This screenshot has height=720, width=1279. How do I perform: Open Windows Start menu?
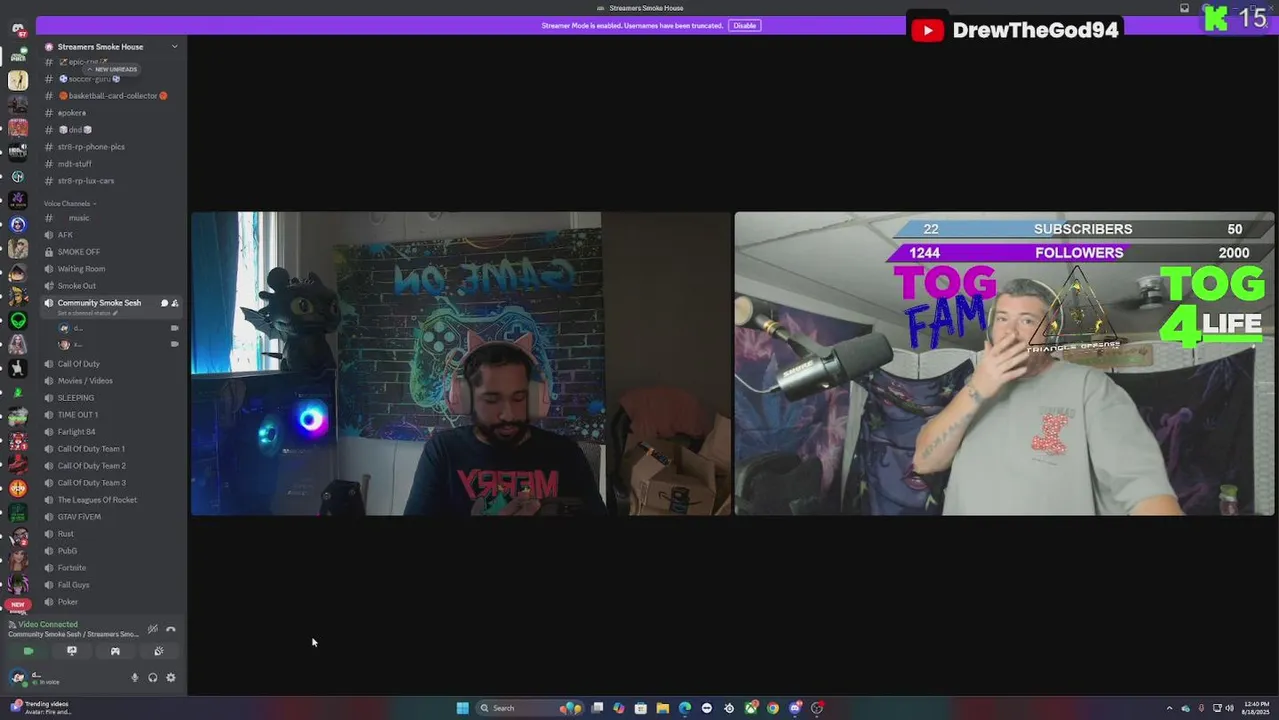(462, 708)
